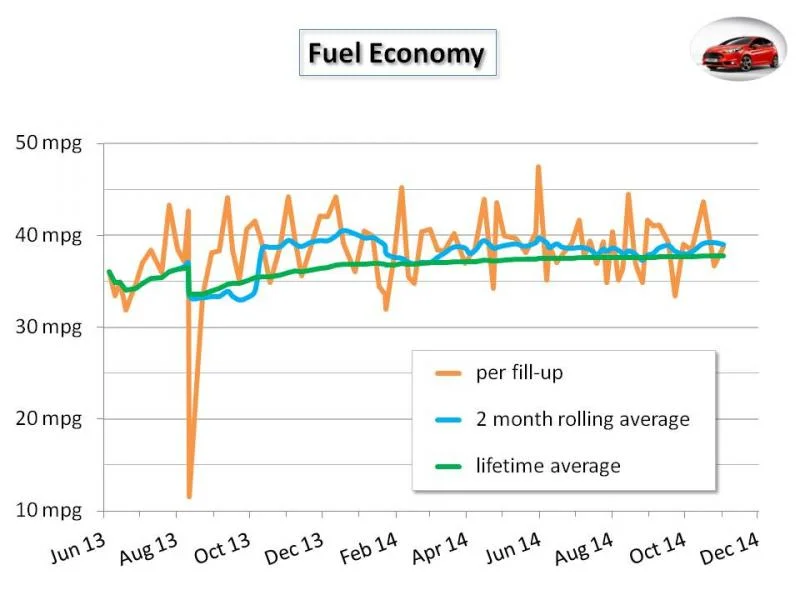Click the Feb 14 date label
The height and width of the screenshot is (600, 800).
368,548
